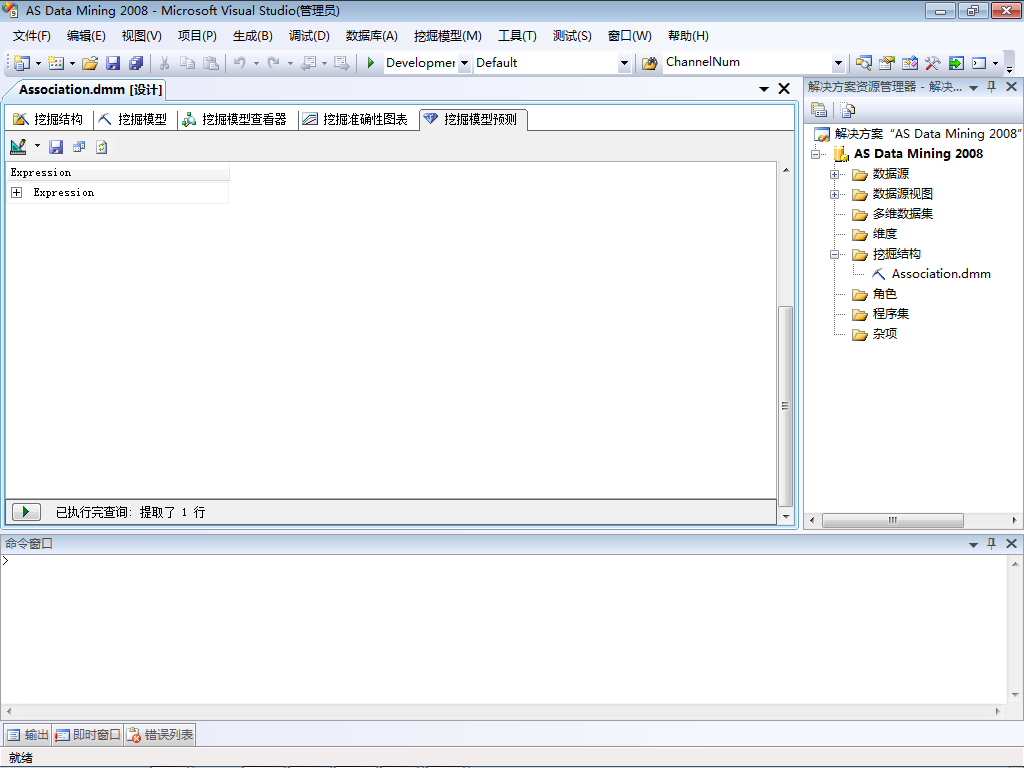Save the prediction query result
The height and width of the screenshot is (768, 1024).
pyautogui.click(x=56, y=147)
